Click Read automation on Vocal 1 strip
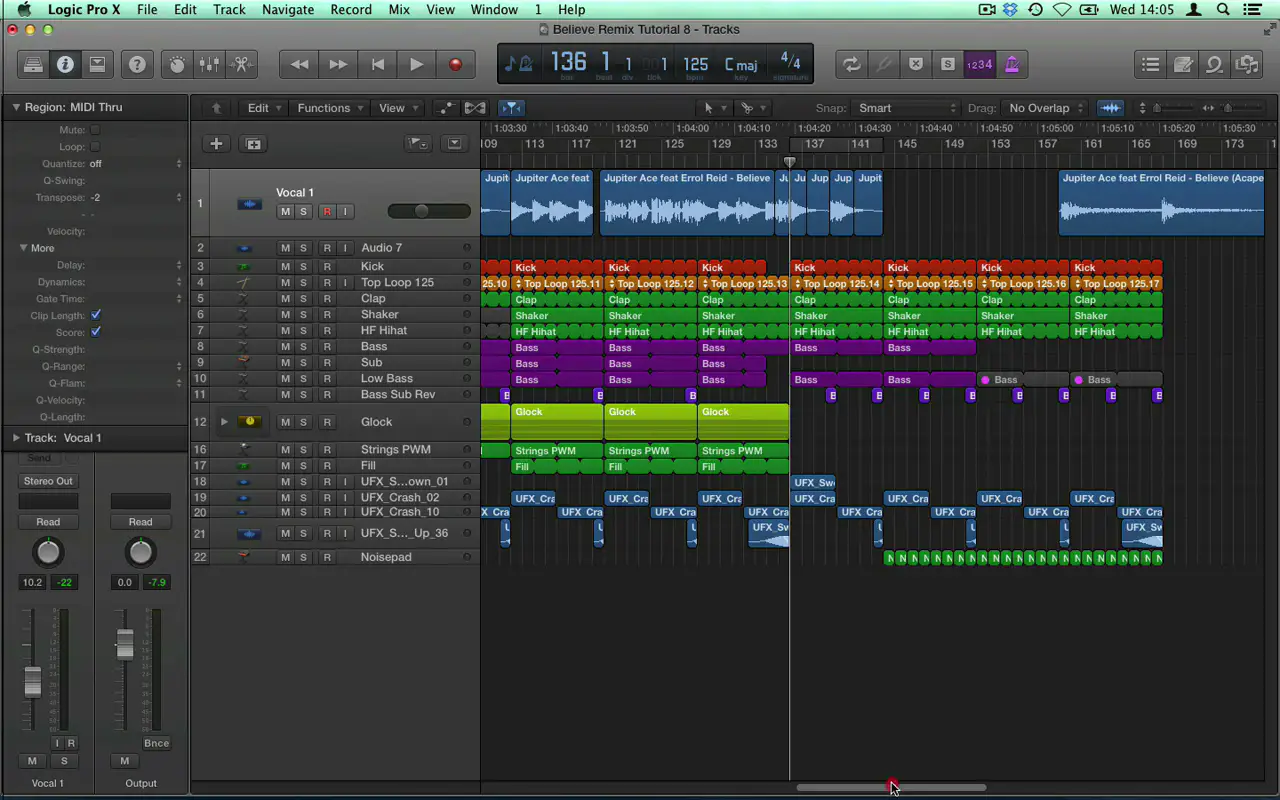 pos(48,522)
